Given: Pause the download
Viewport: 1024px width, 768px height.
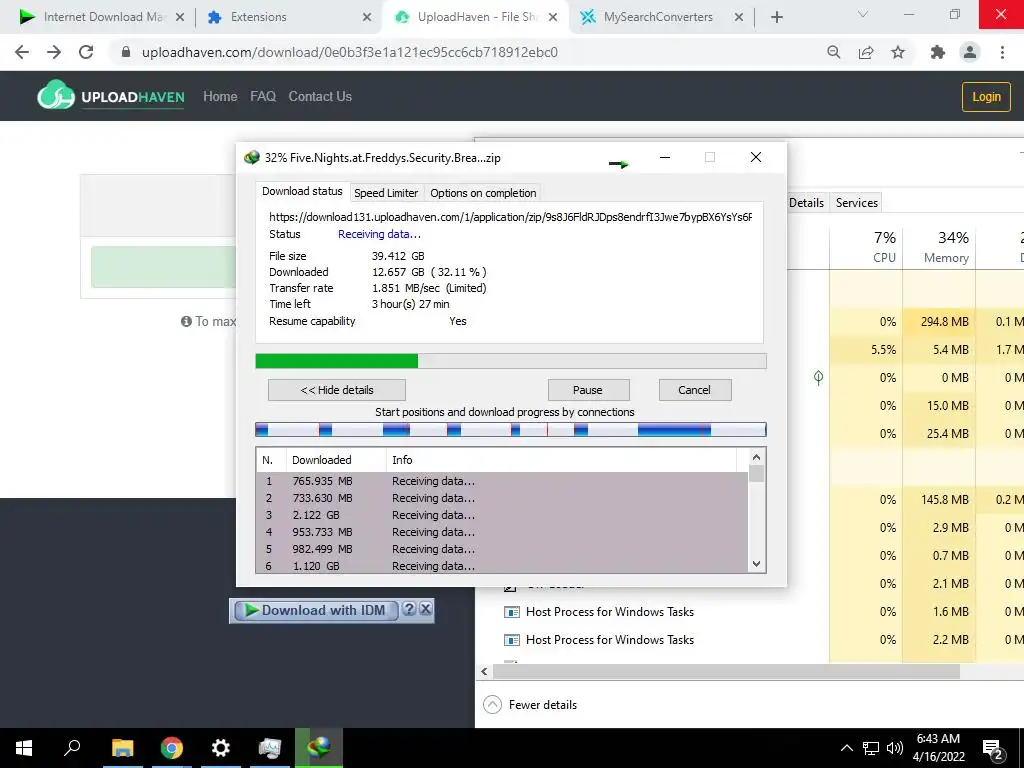Looking at the screenshot, I should click(588, 390).
